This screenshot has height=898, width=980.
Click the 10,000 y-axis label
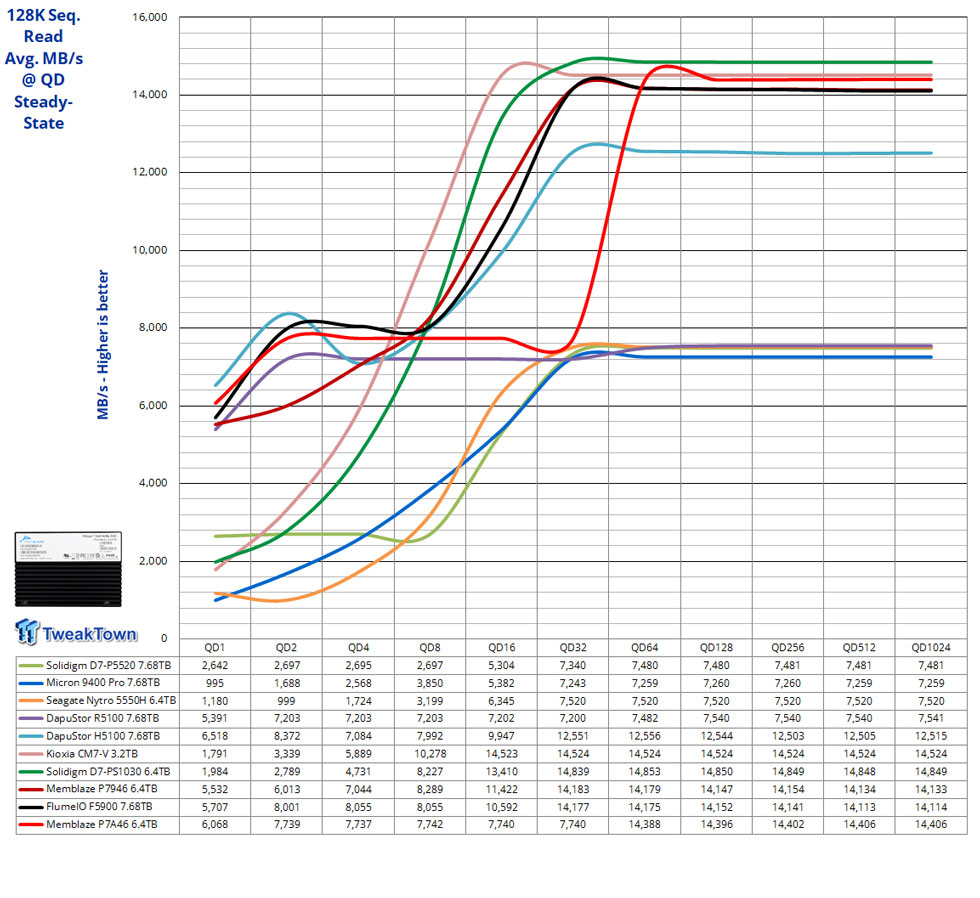pos(149,250)
